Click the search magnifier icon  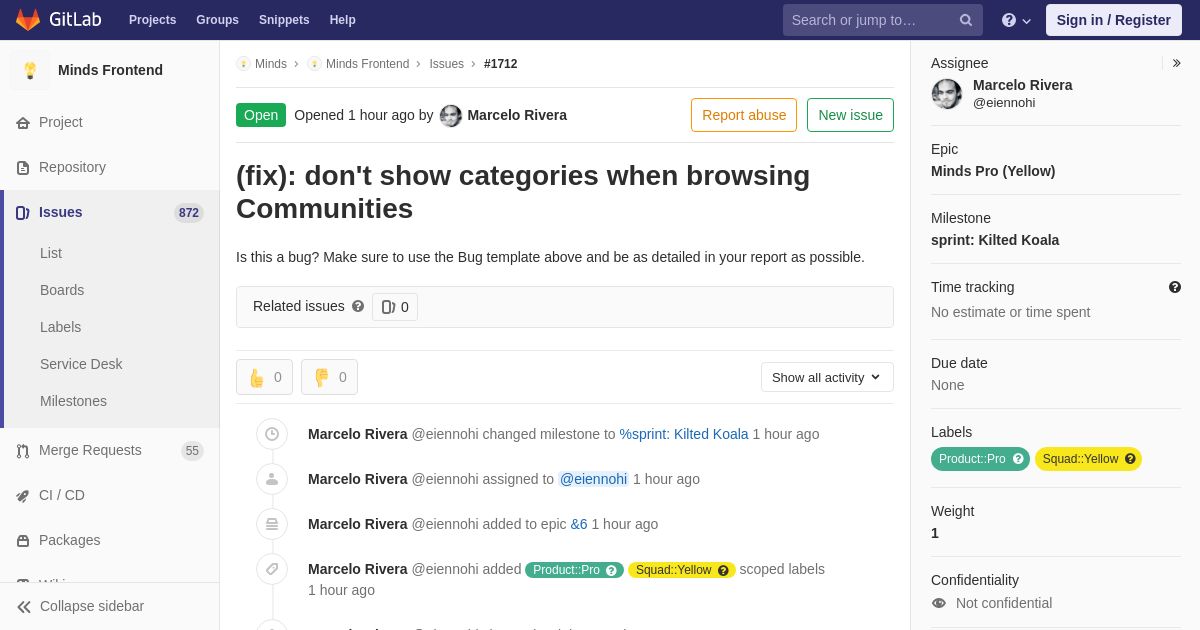coord(966,20)
